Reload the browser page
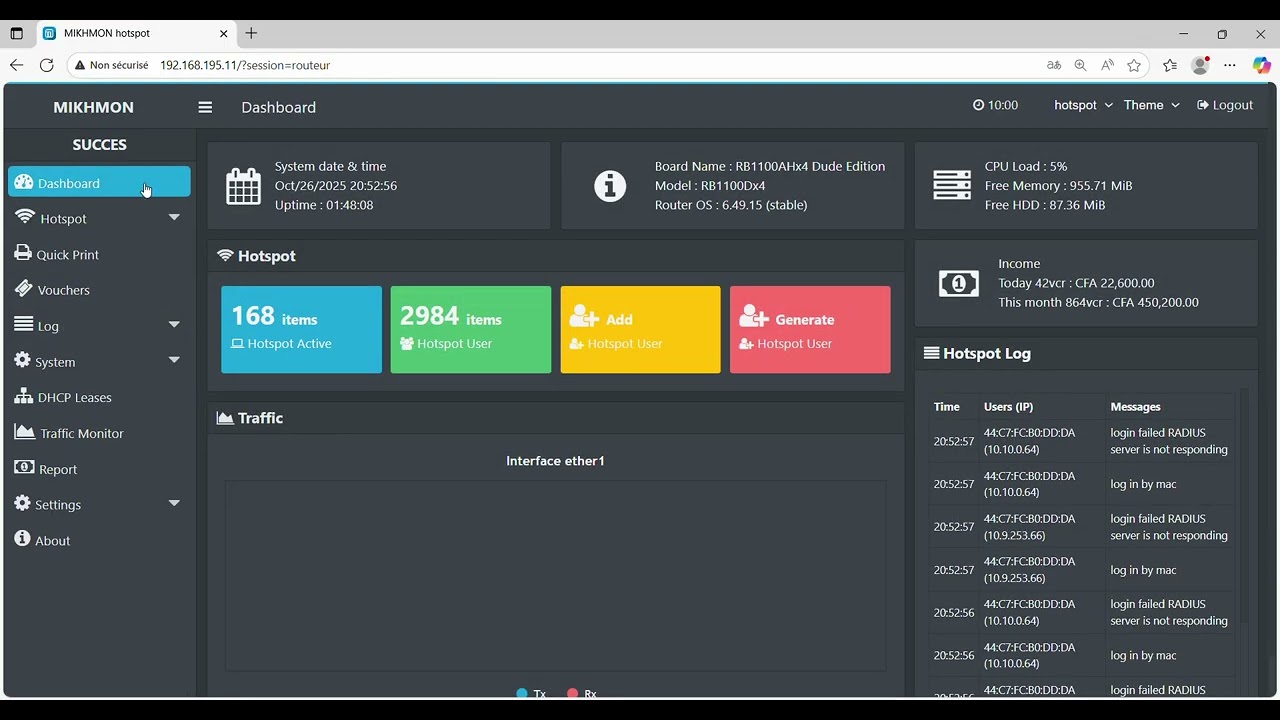This screenshot has height=720, width=1280. (46, 65)
